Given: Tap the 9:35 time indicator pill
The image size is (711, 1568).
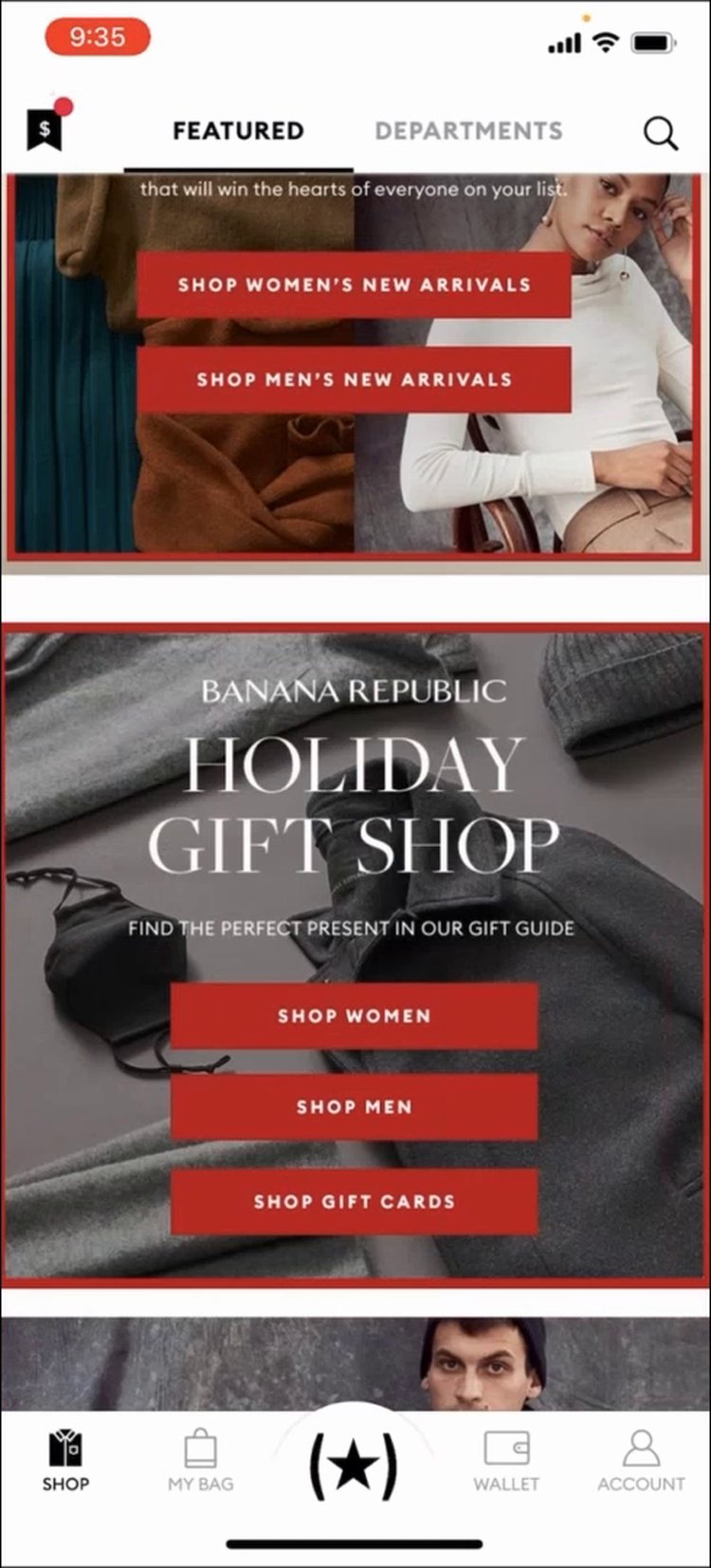Looking at the screenshot, I should pos(98,38).
